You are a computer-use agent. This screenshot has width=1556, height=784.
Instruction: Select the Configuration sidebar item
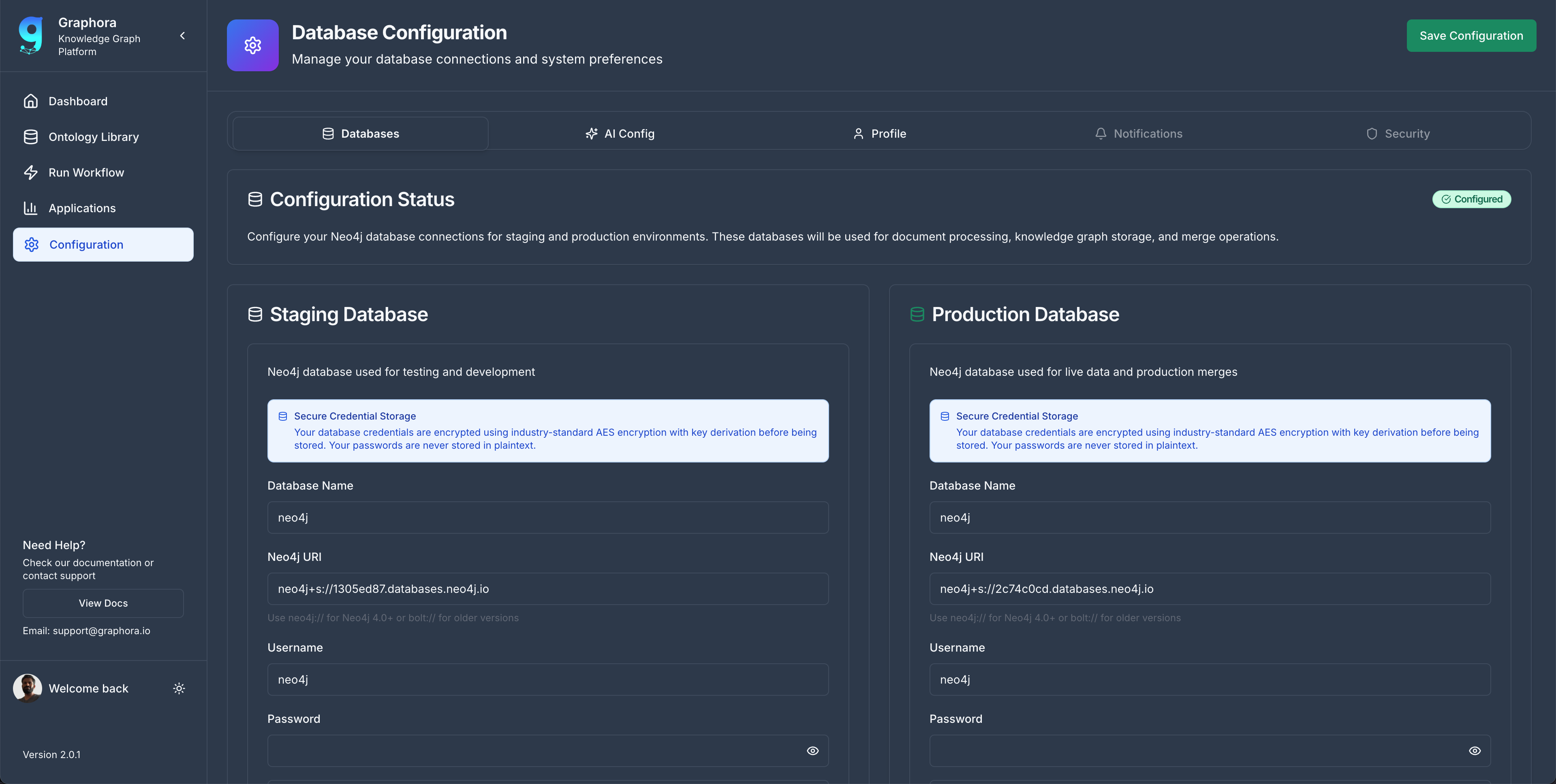[x=103, y=245]
